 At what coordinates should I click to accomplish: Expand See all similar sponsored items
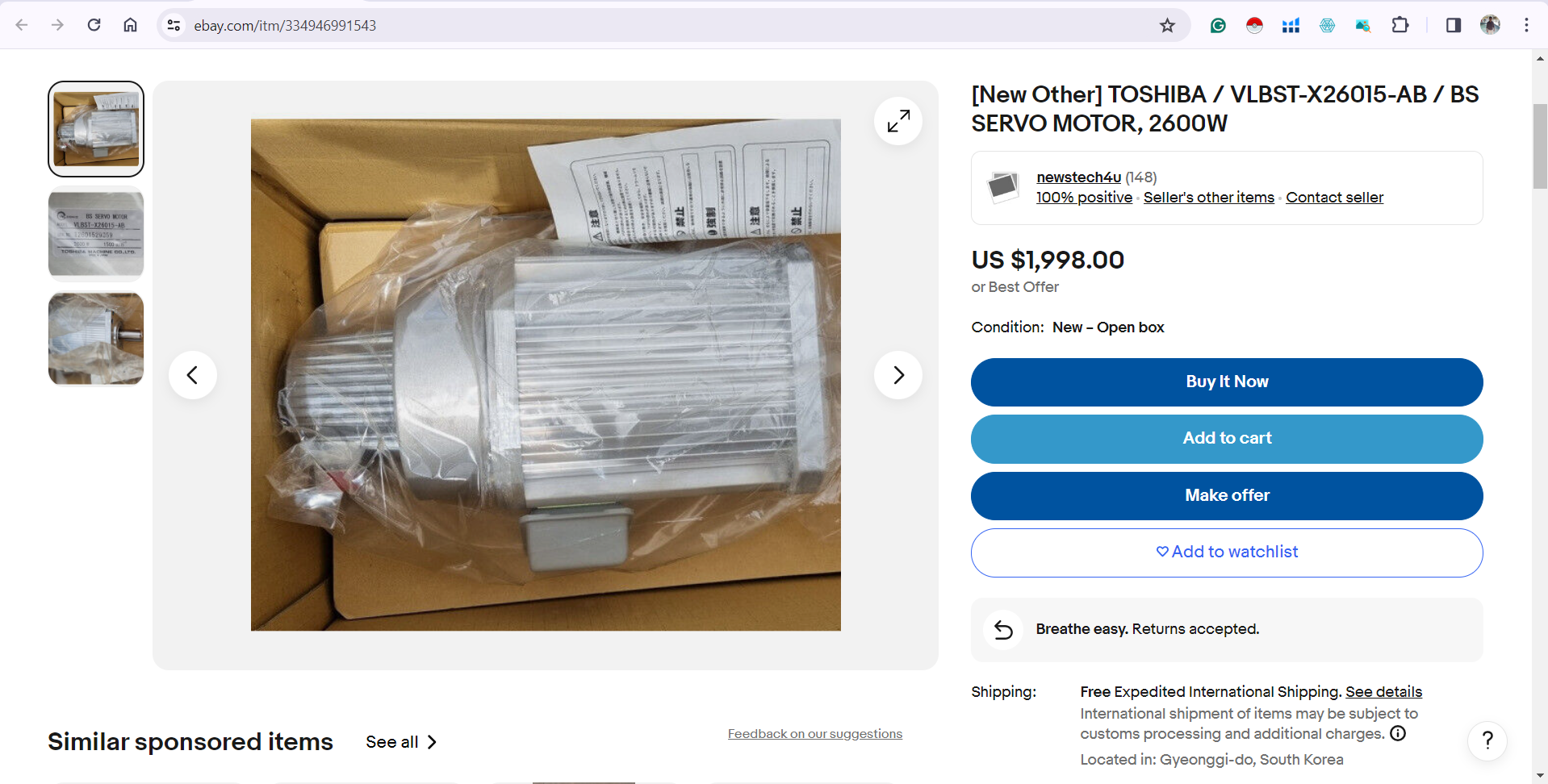tap(401, 742)
